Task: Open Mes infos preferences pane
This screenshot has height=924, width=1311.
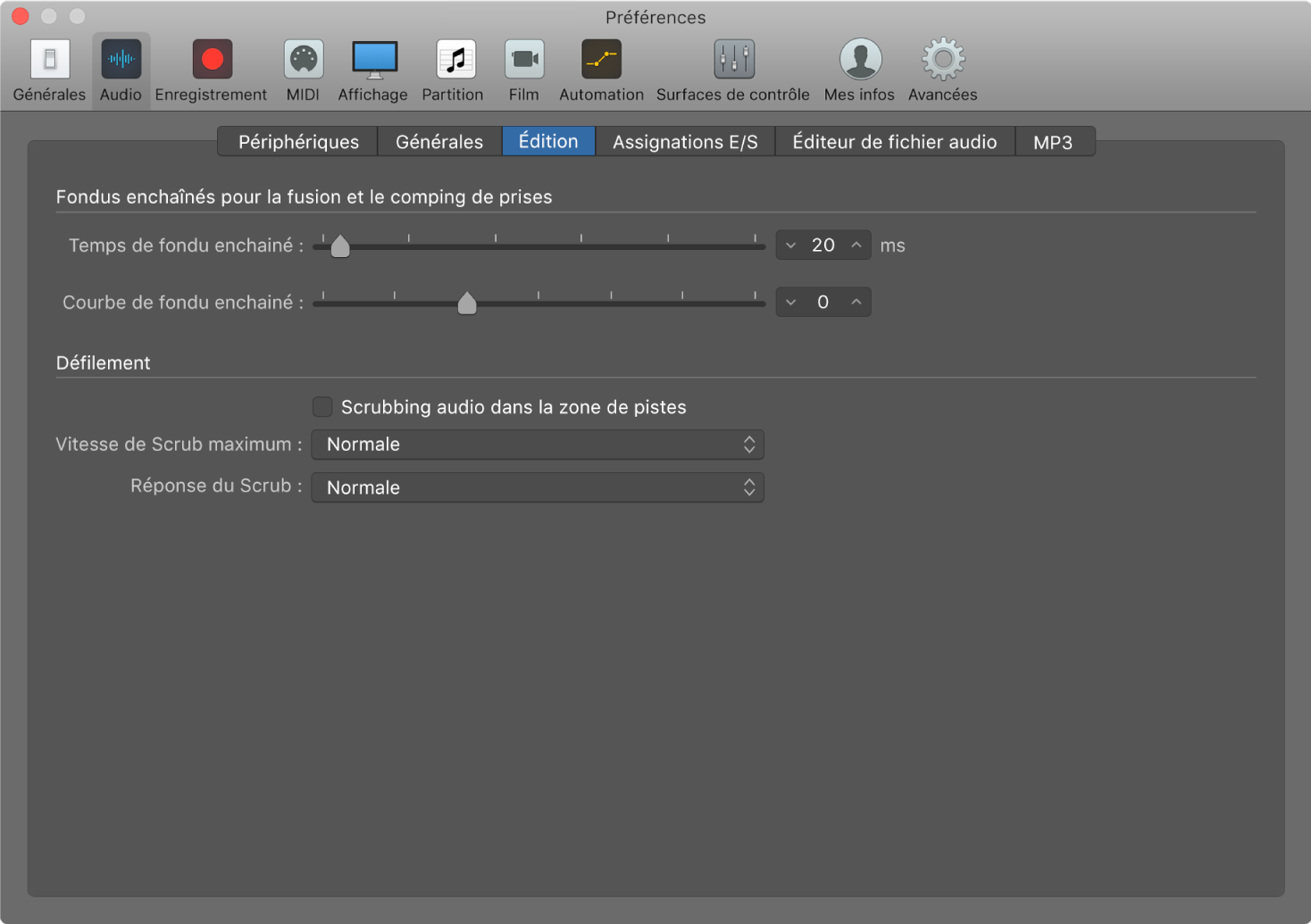Action: click(860, 61)
